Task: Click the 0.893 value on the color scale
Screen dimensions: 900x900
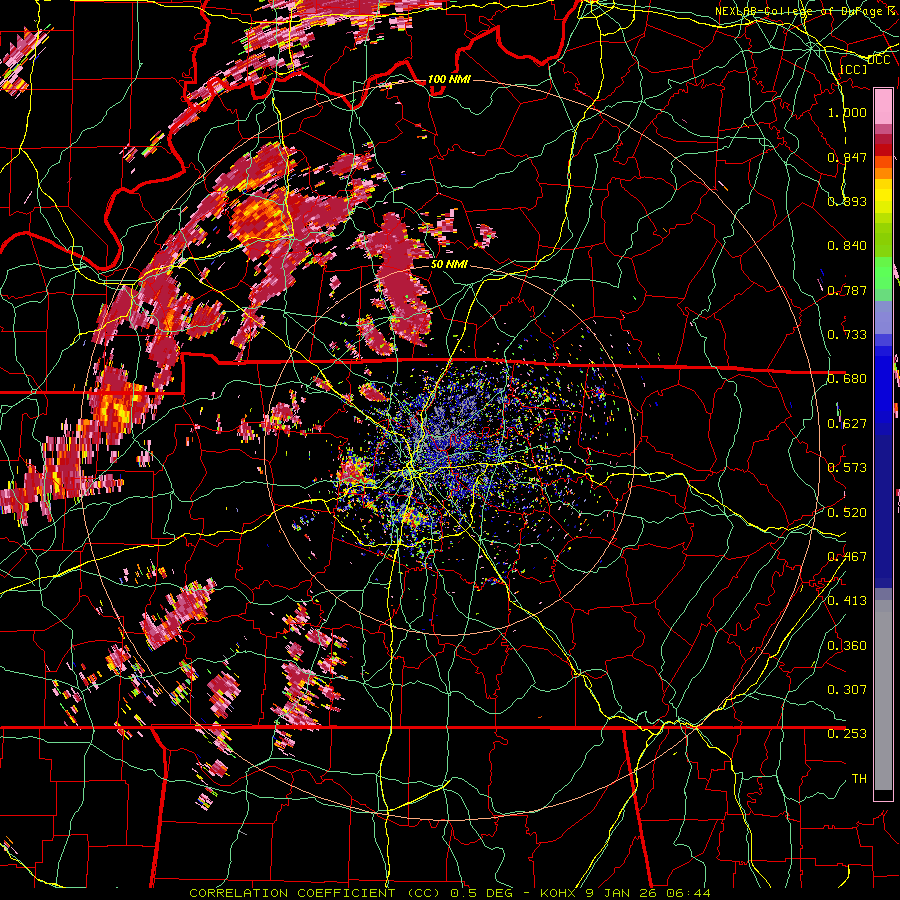Action: point(847,201)
